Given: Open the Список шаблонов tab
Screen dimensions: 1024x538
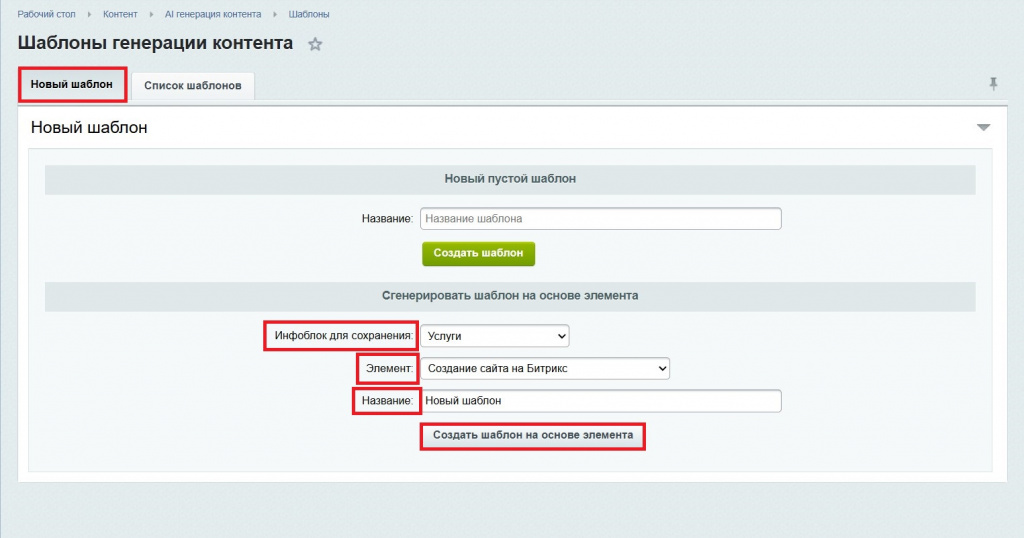Looking at the screenshot, I should tap(193, 86).
